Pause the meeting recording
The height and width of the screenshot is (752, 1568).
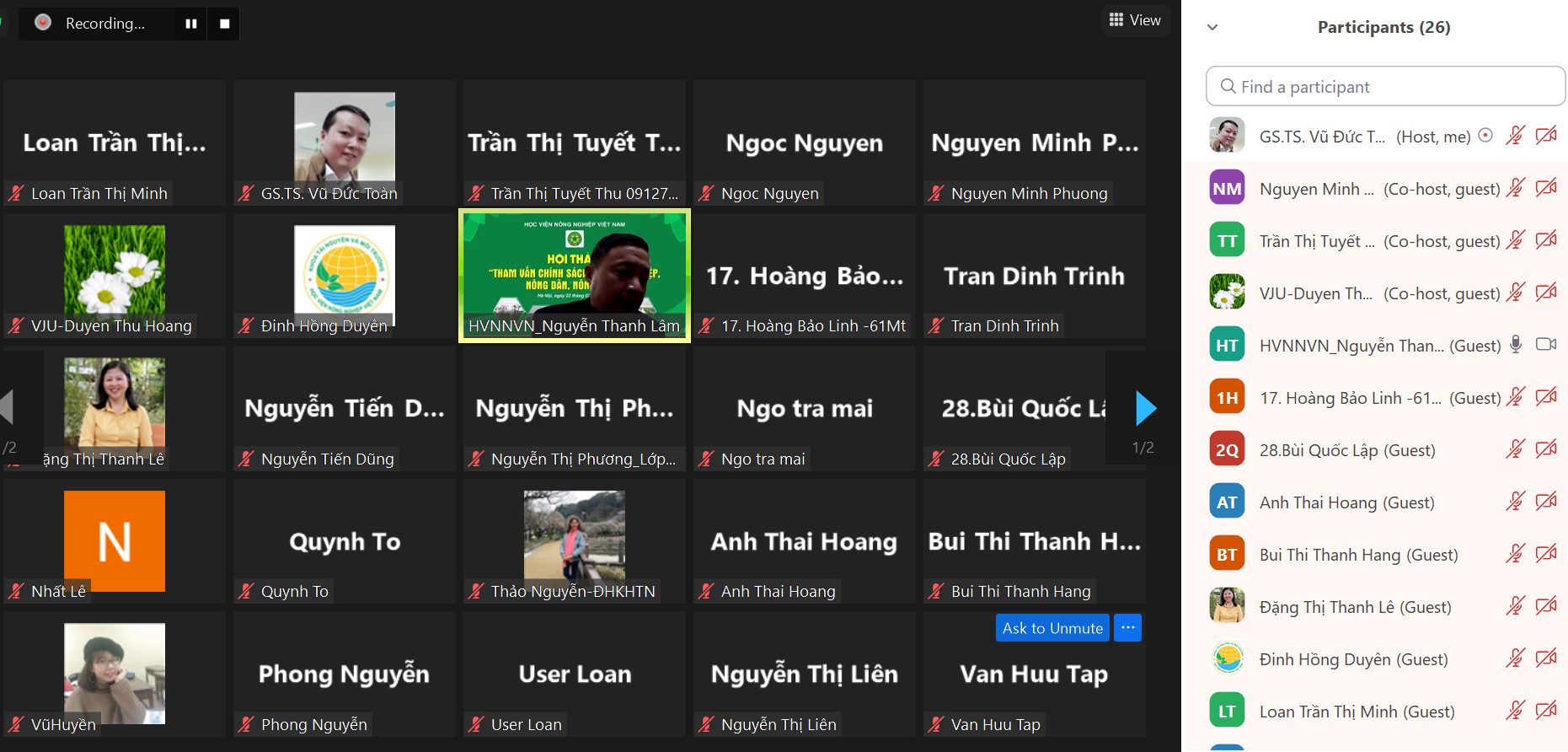tap(191, 24)
